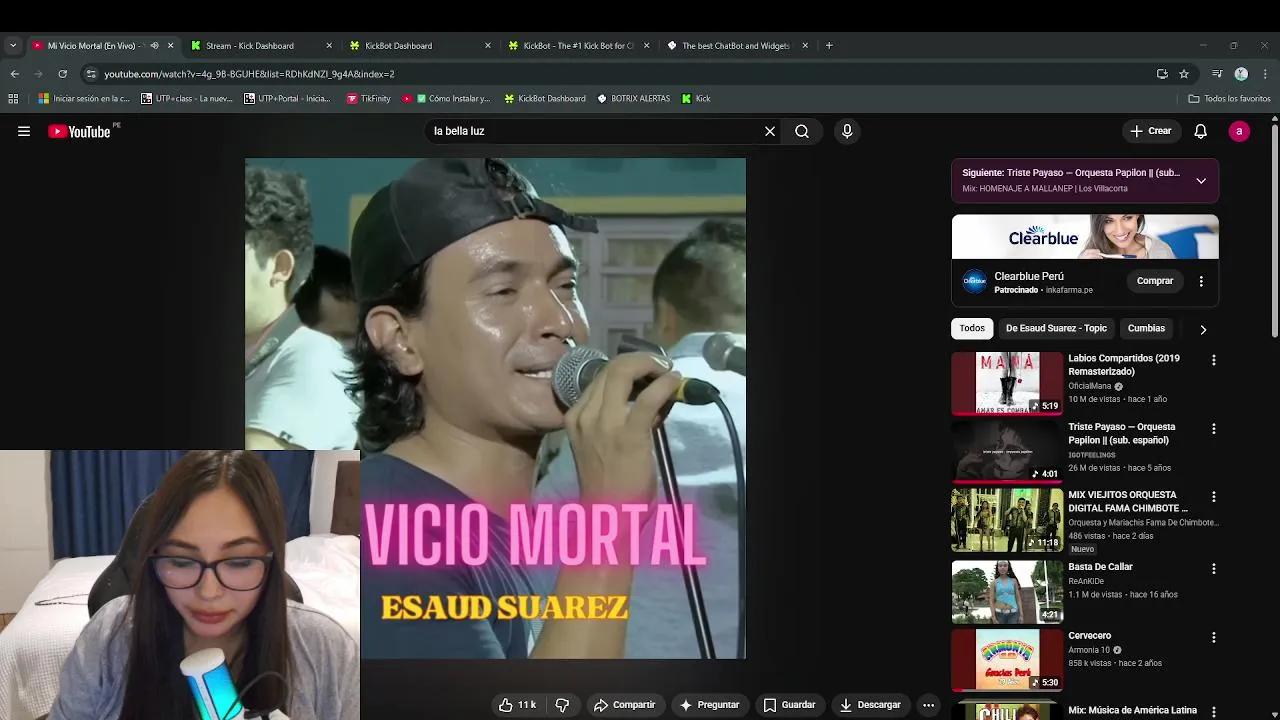The image size is (1280, 720).
Task: Open the YouTube guide hamburger menu
Action: coord(24,131)
